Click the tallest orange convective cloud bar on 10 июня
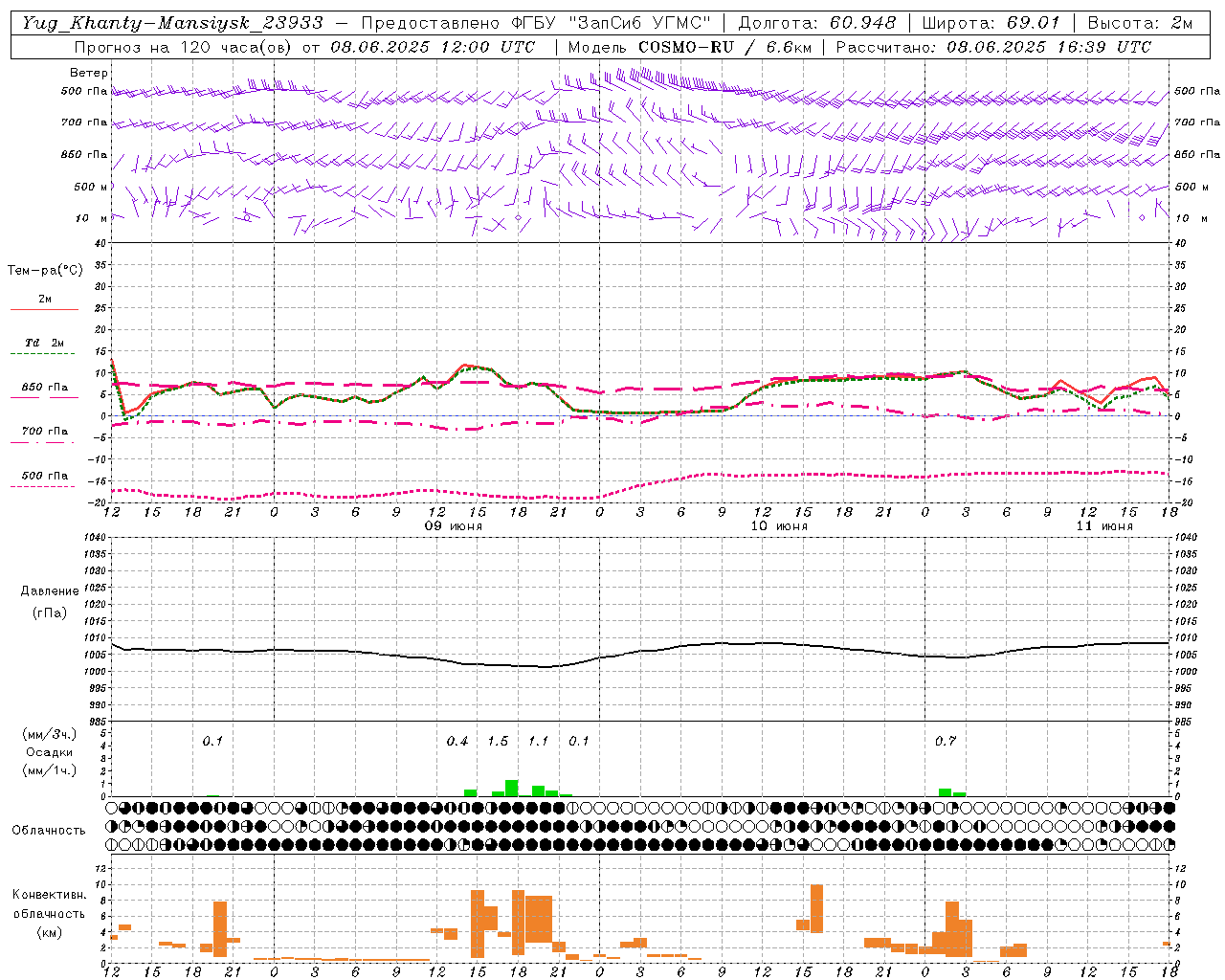This screenshot has width=1225, height=980. (x=816, y=908)
